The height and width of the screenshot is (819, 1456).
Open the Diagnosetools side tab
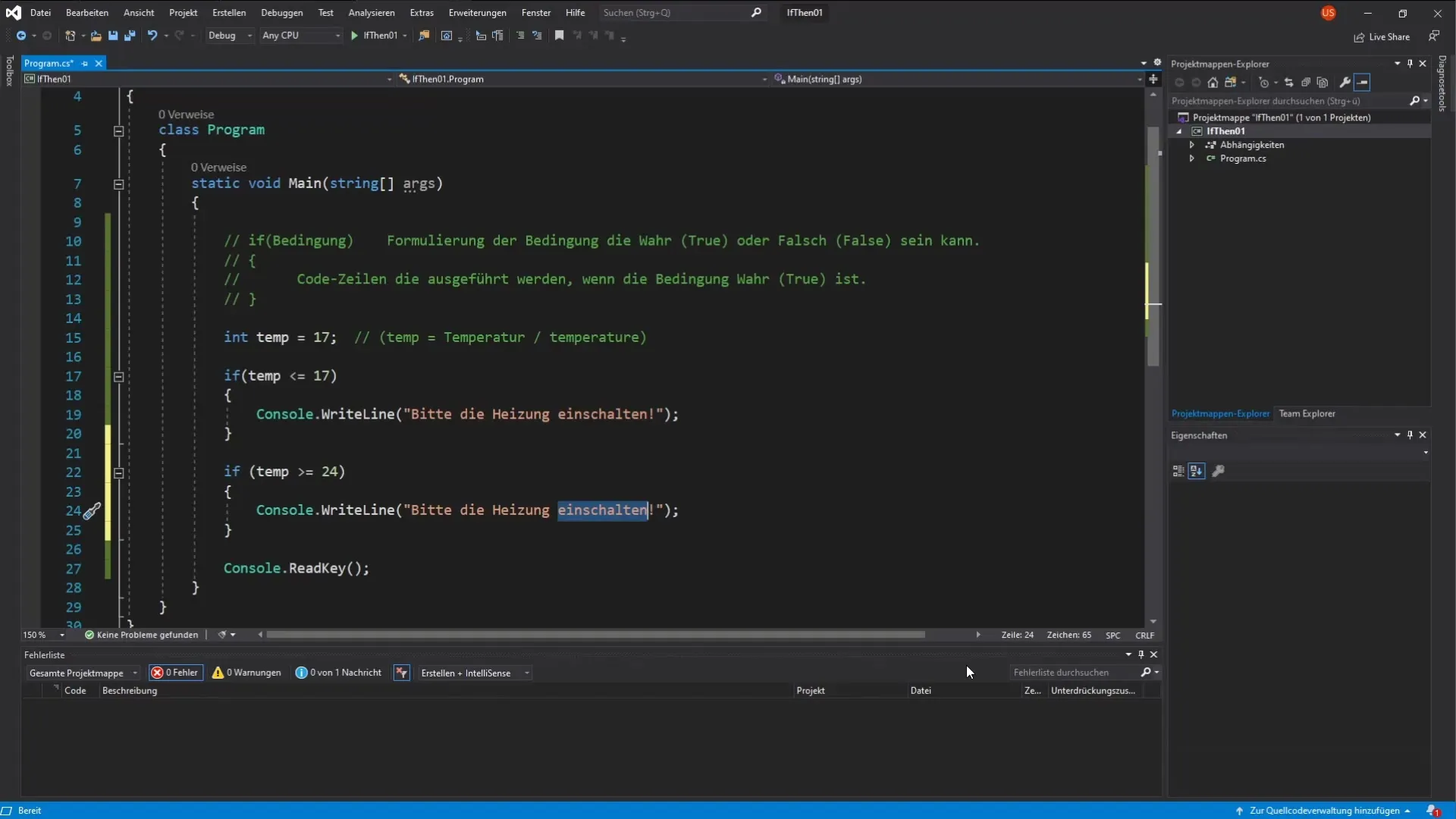pyautogui.click(x=1443, y=83)
